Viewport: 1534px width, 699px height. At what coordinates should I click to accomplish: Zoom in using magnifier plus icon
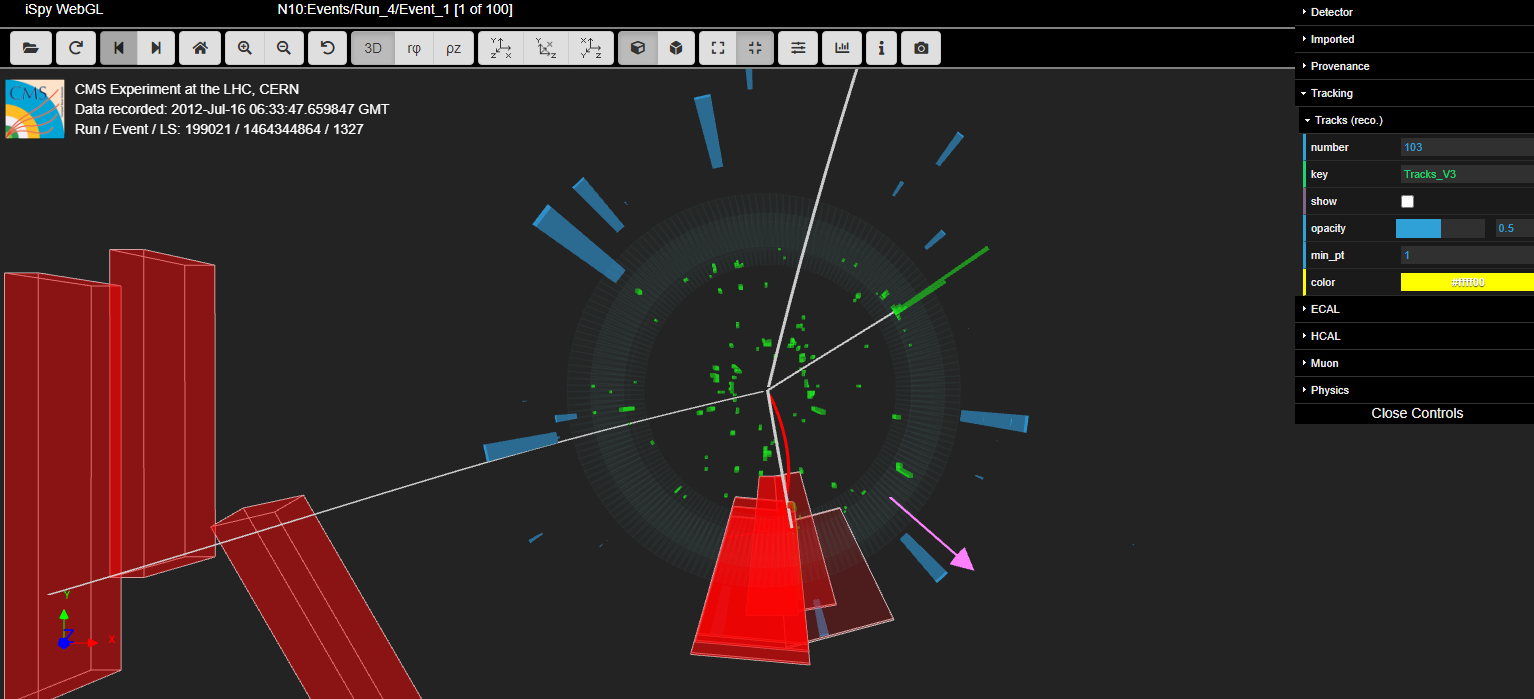pyautogui.click(x=245, y=48)
